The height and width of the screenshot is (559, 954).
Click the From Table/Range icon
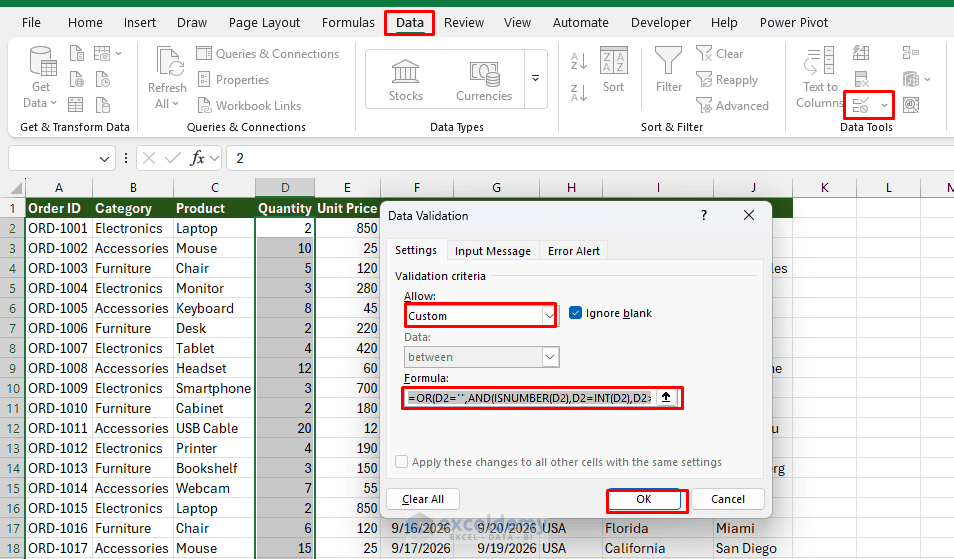(x=75, y=105)
